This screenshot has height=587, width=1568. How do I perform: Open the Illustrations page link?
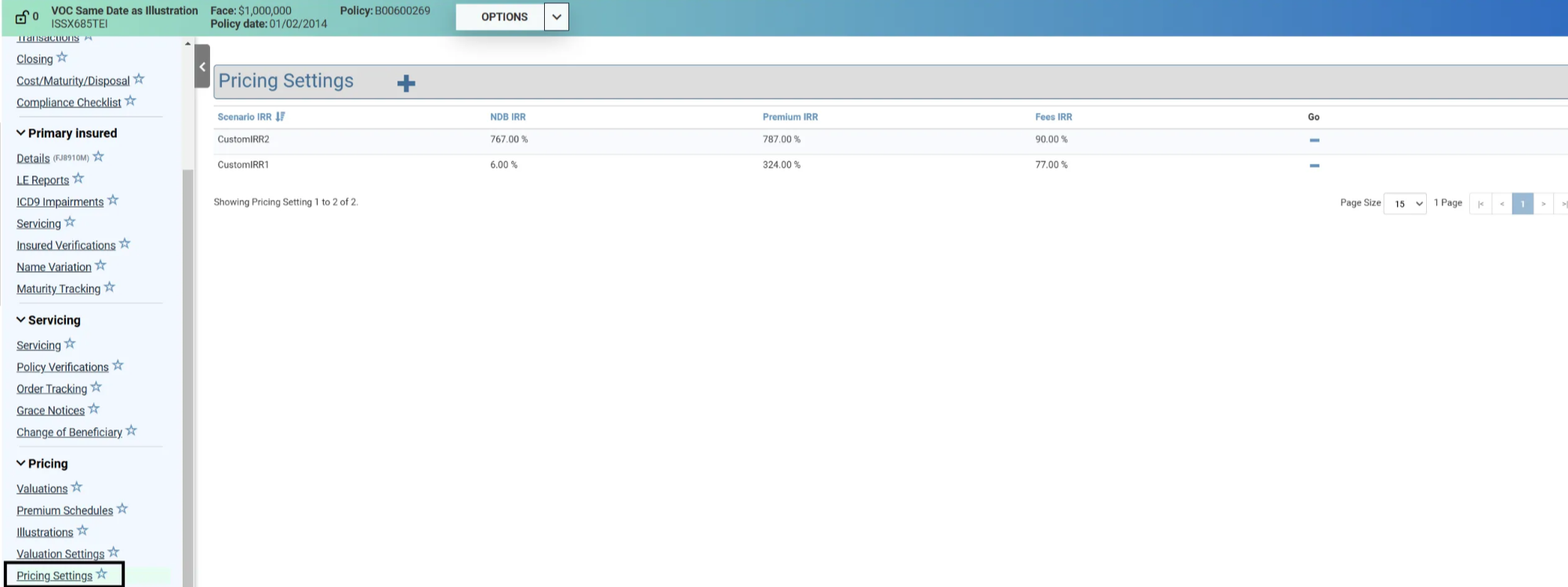[45, 532]
